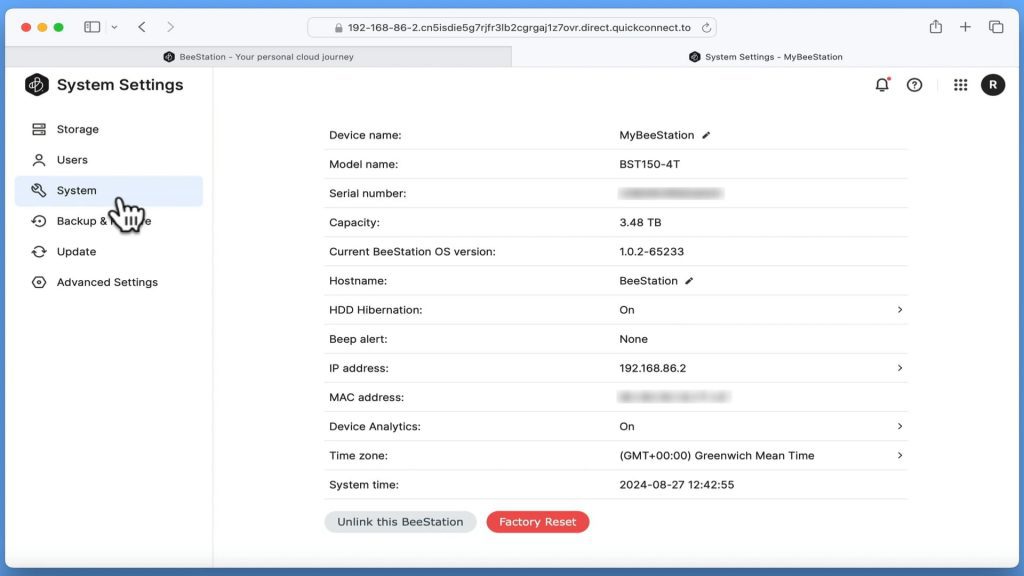The width and height of the screenshot is (1024, 576).
Task: Go forward with the Safari forward arrow
Action: [170, 27]
